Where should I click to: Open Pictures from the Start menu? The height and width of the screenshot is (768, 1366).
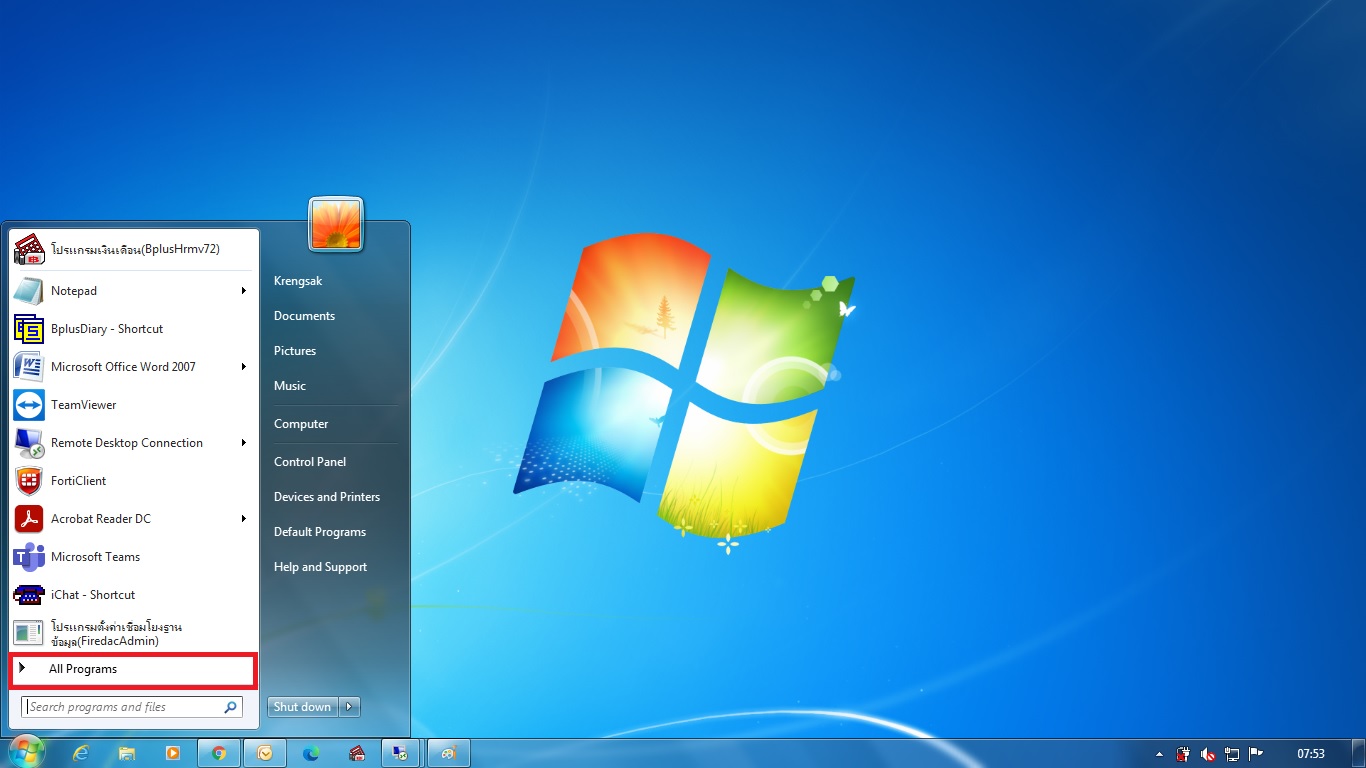295,351
